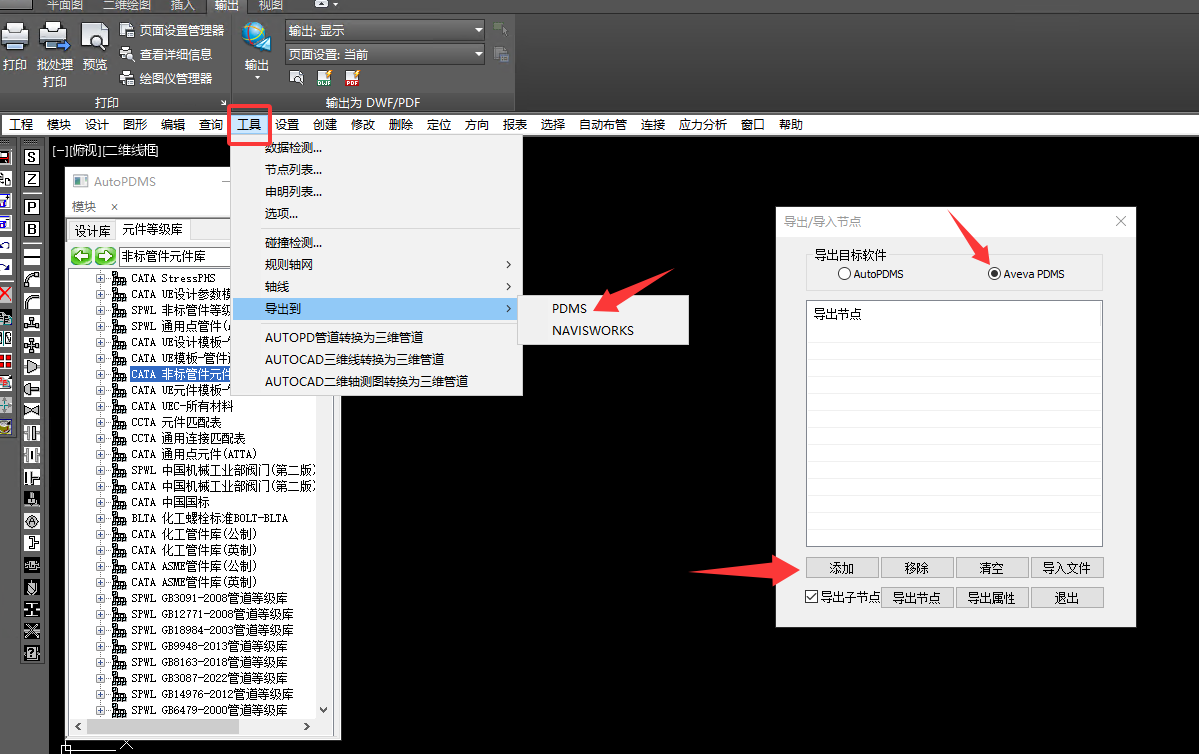
Task: Click the 预览 print preview icon
Action: click(94, 38)
